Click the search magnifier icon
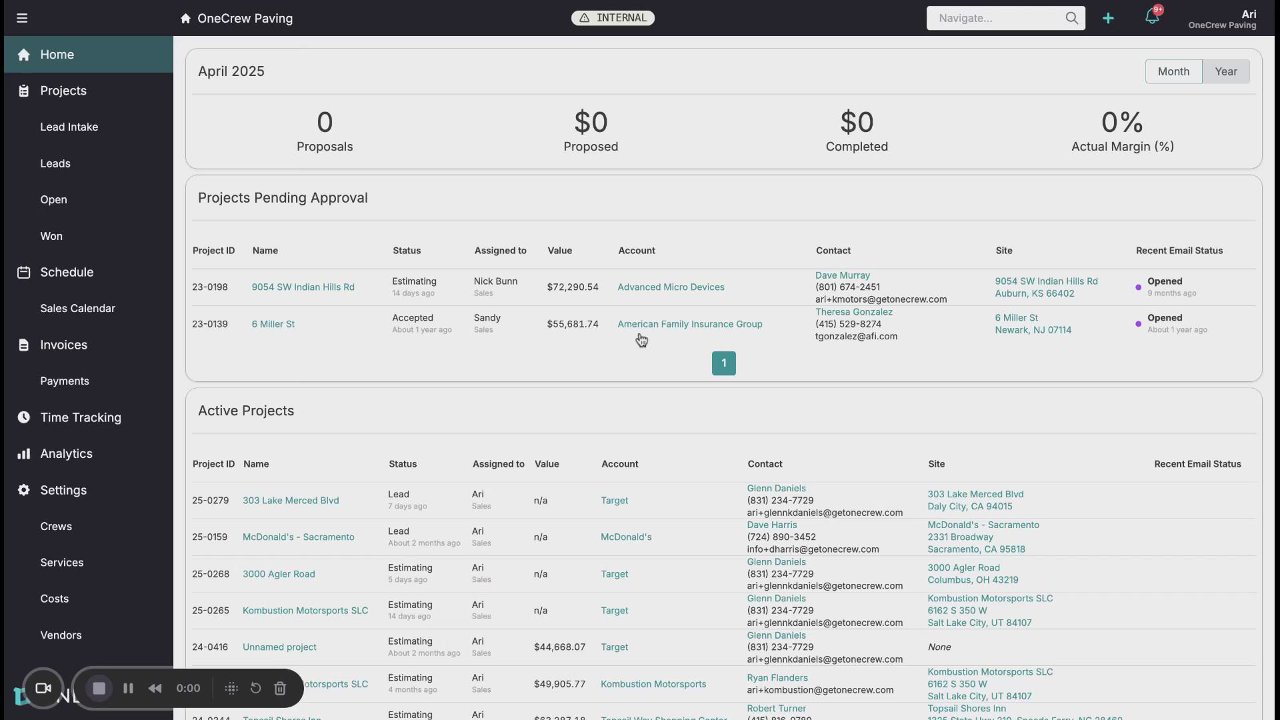 click(x=1072, y=18)
